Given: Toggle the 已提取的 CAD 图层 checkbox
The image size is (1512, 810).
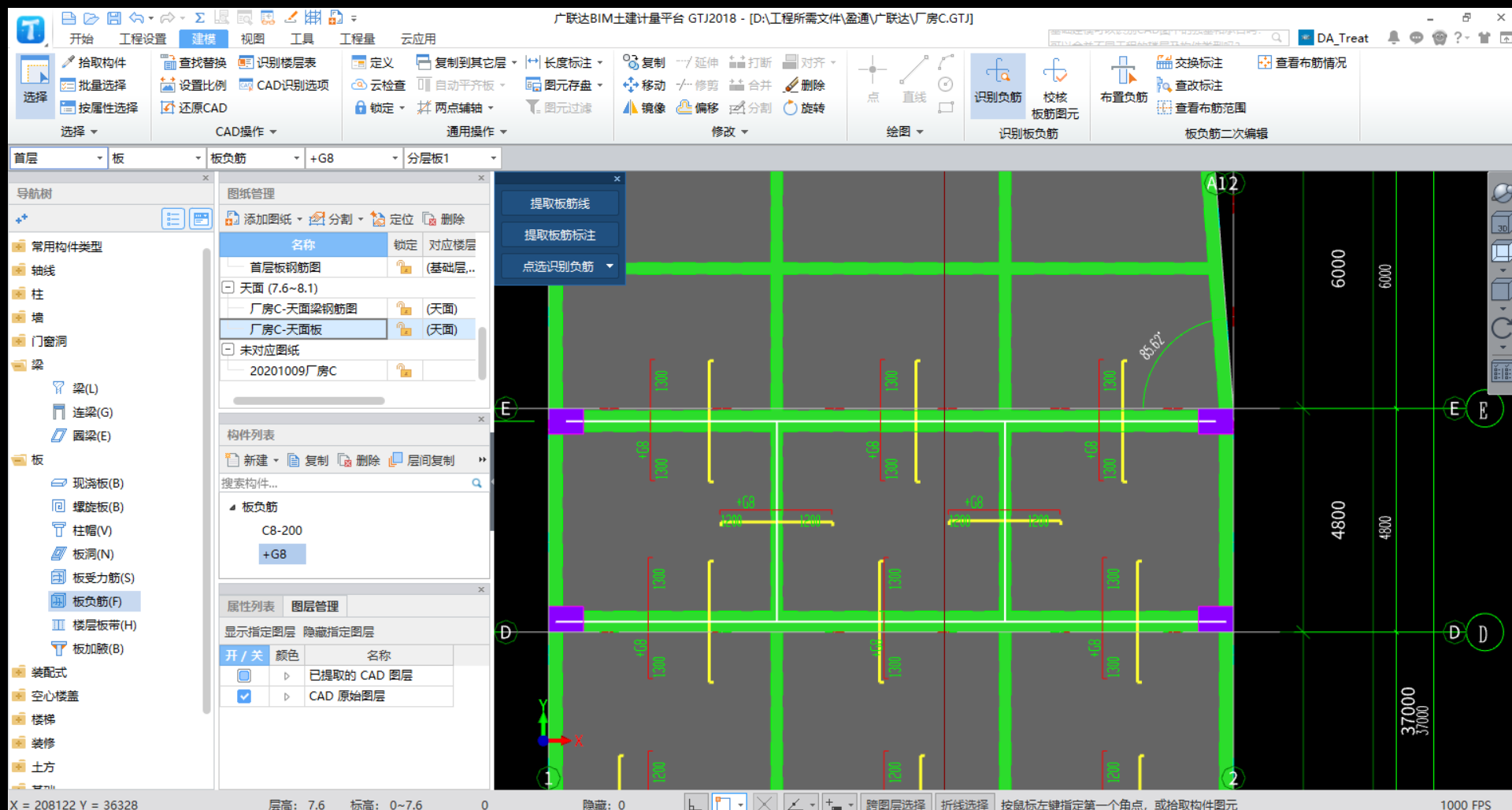Looking at the screenshot, I should 244,675.
